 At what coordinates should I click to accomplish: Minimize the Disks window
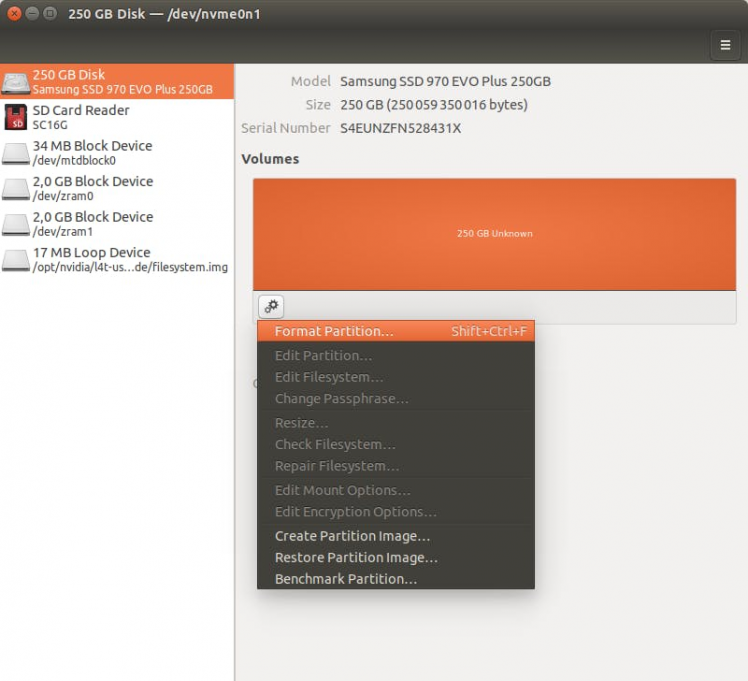tap(31, 14)
